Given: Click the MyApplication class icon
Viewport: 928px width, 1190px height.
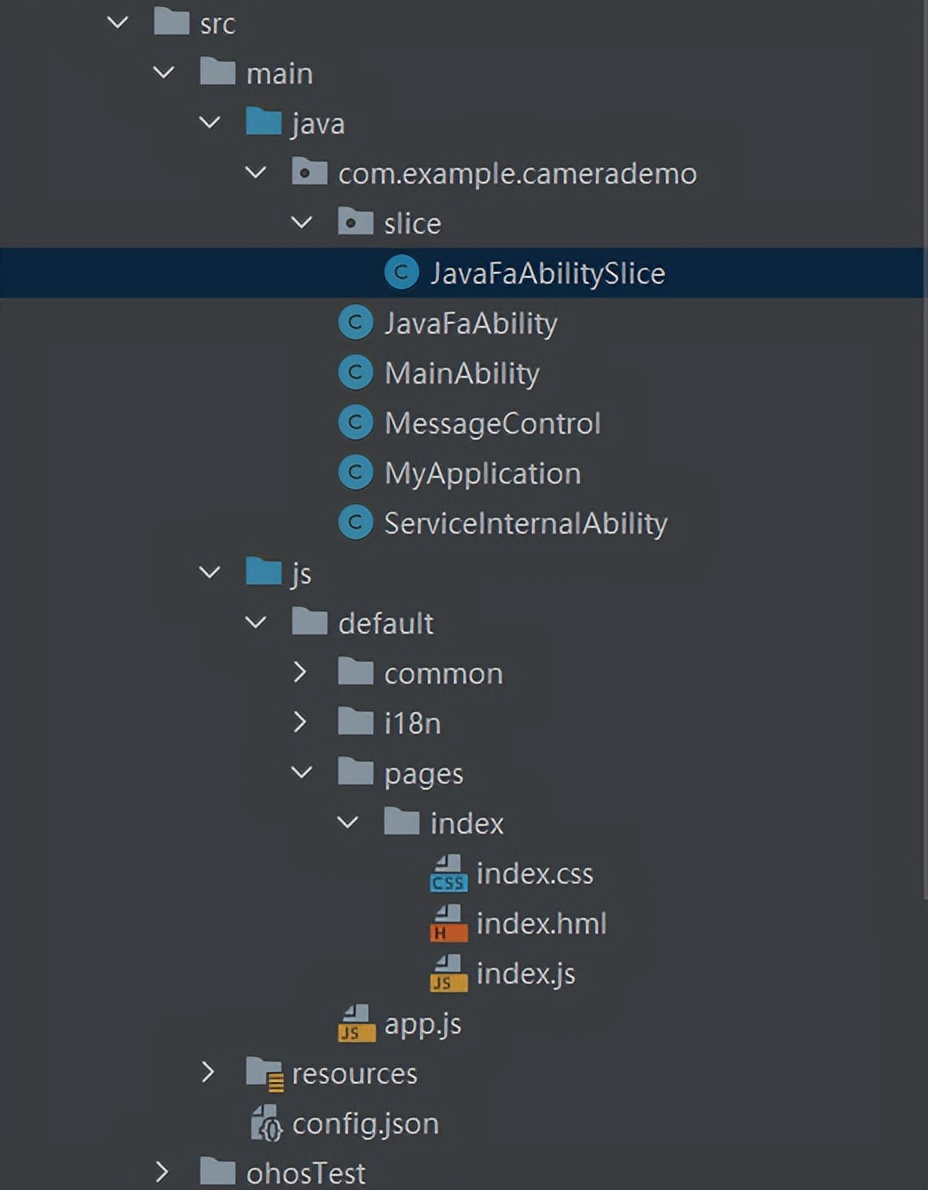Looking at the screenshot, I should pos(355,472).
